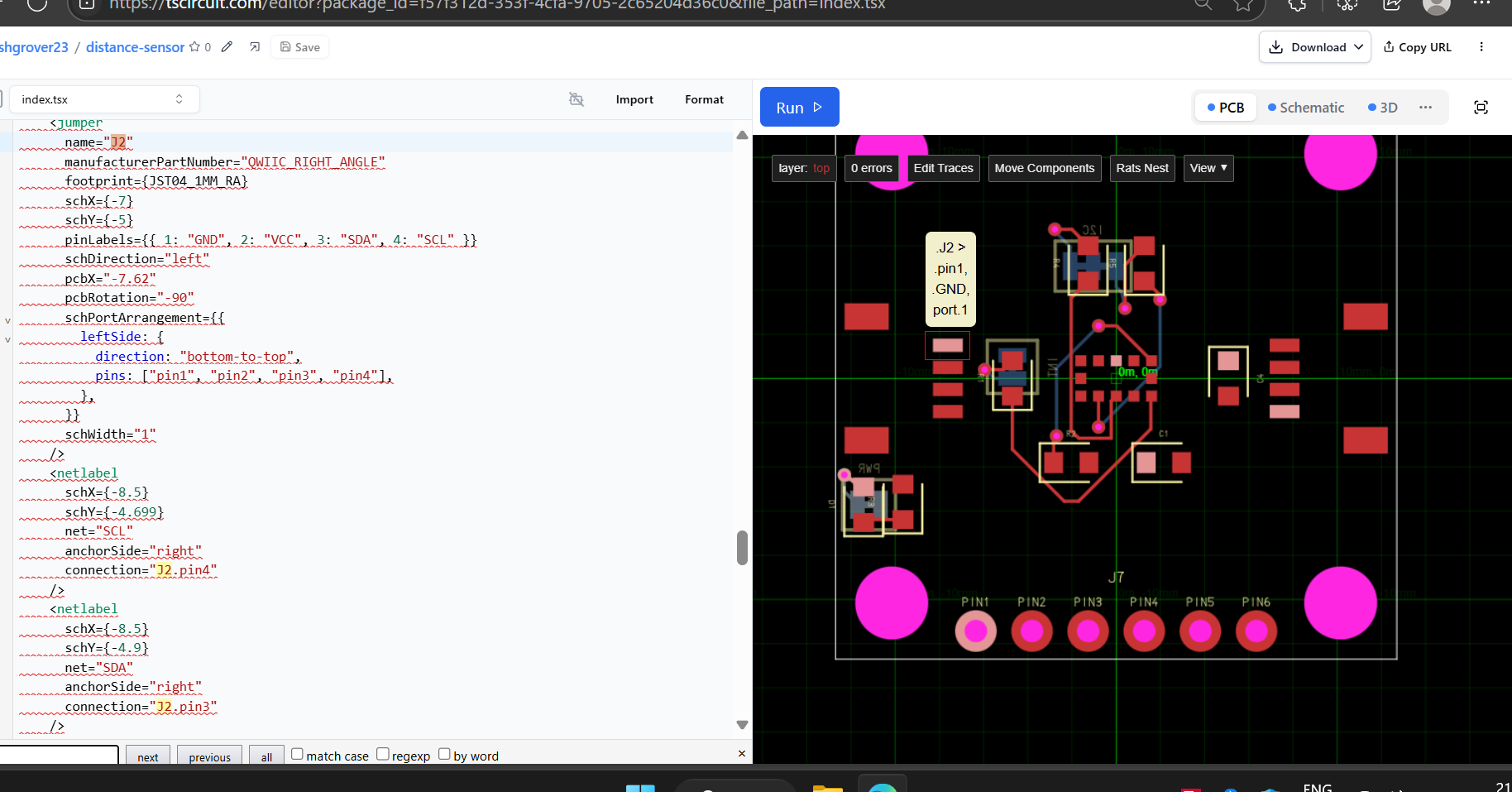Viewport: 1512px width, 792px height.
Task: Open the index.tsx file selector dropdown
Action: point(103,99)
